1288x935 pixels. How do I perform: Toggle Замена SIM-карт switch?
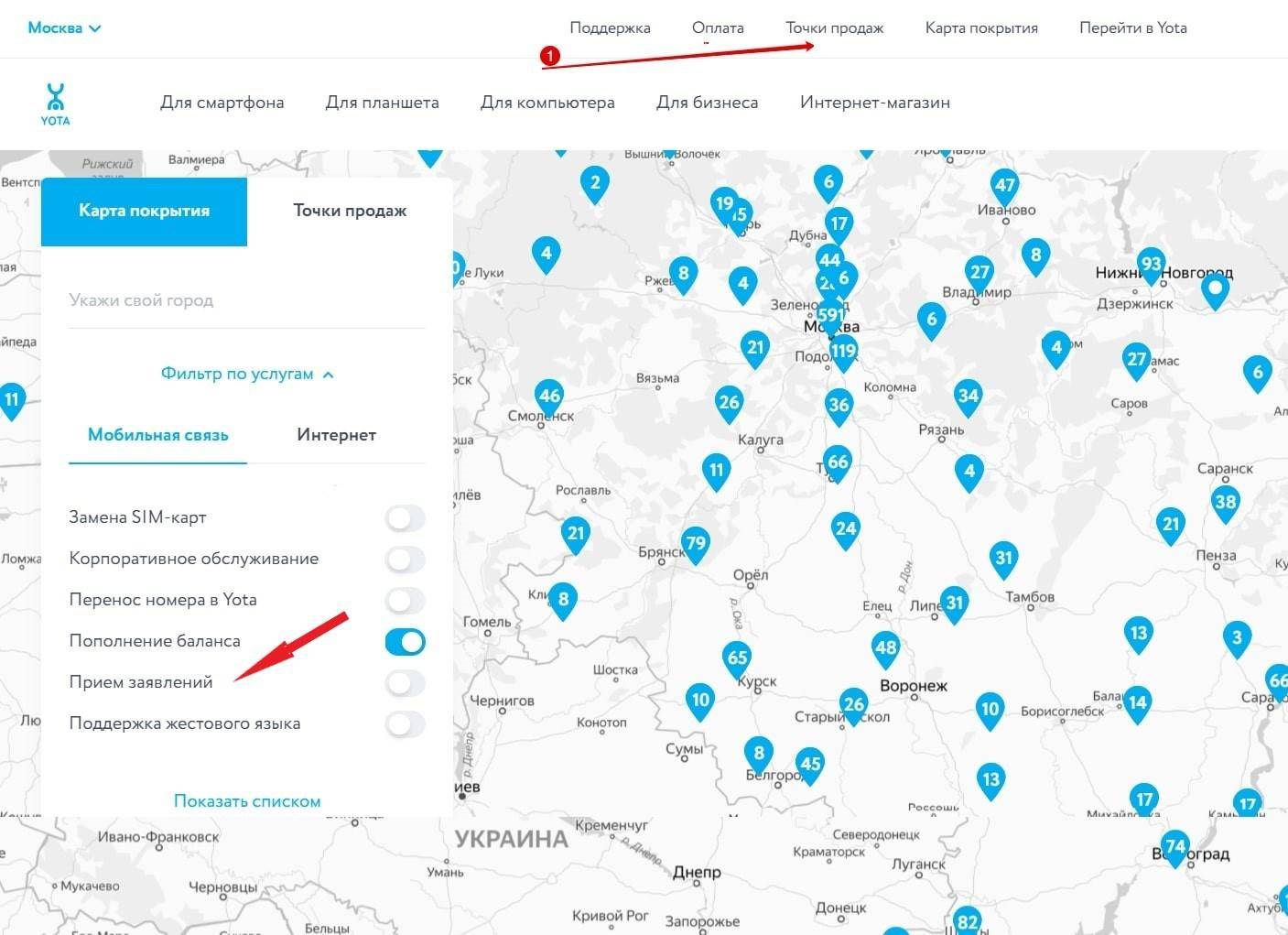click(405, 518)
